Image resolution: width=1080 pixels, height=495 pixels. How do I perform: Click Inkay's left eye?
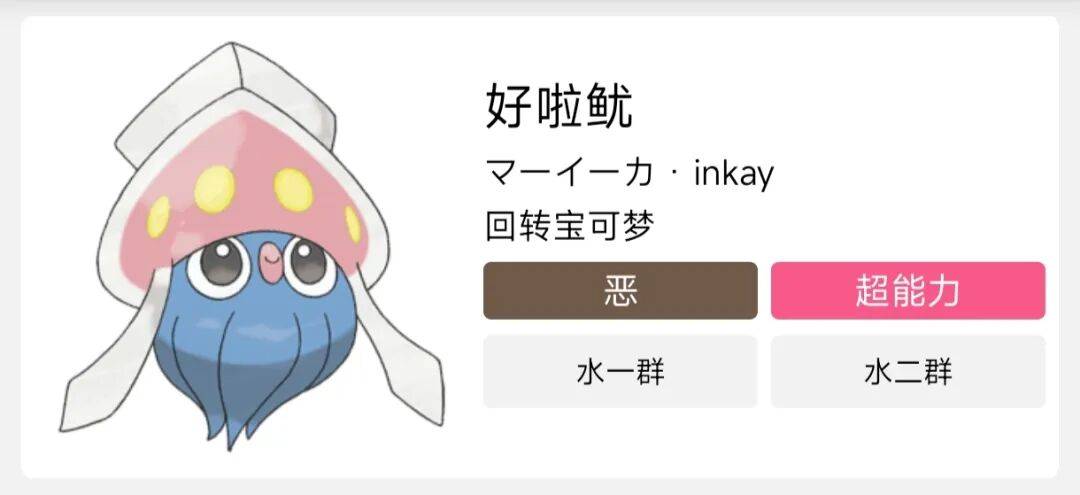coord(219,266)
